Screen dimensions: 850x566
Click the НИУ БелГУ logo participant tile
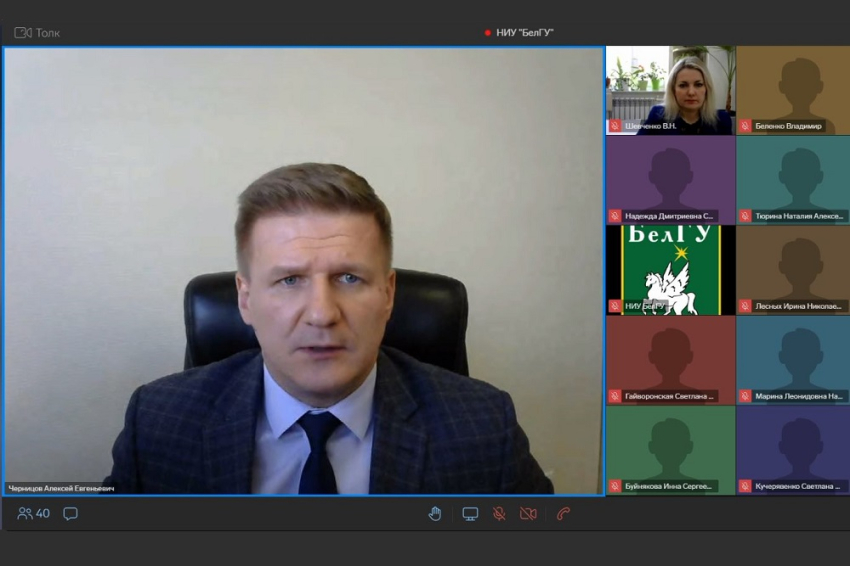(x=670, y=268)
